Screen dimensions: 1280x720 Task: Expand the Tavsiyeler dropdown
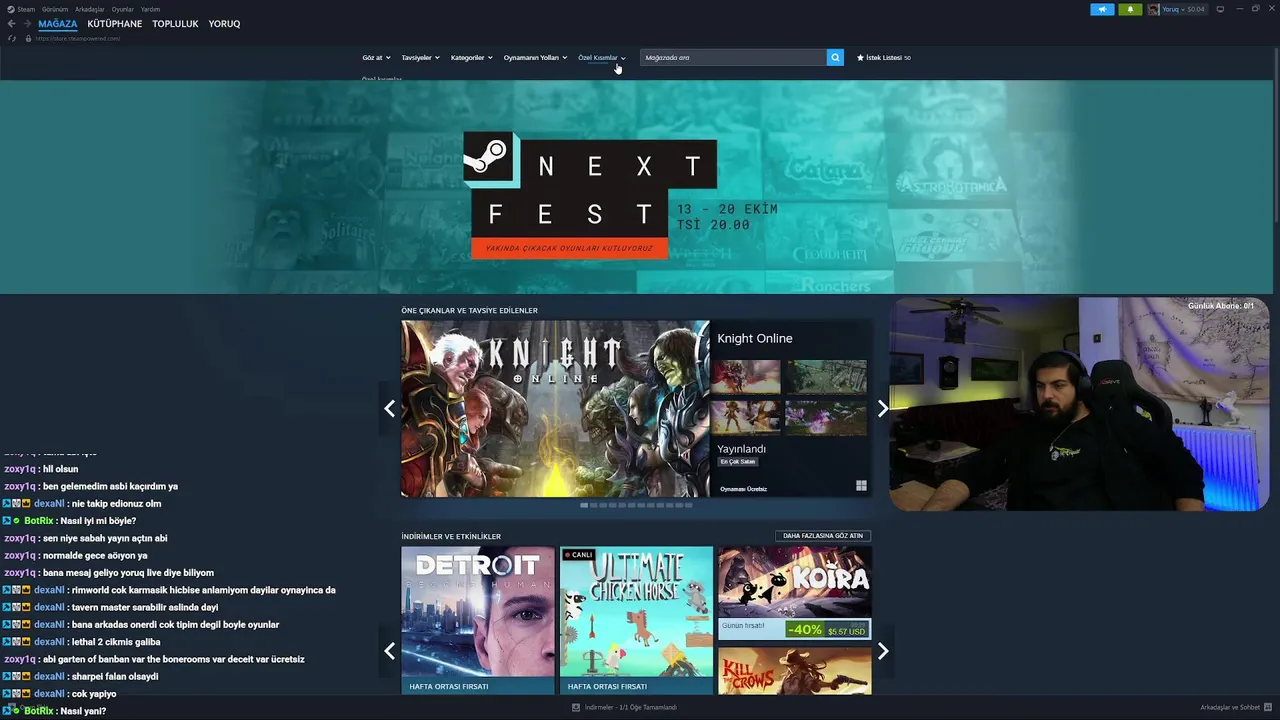(420, 58)
